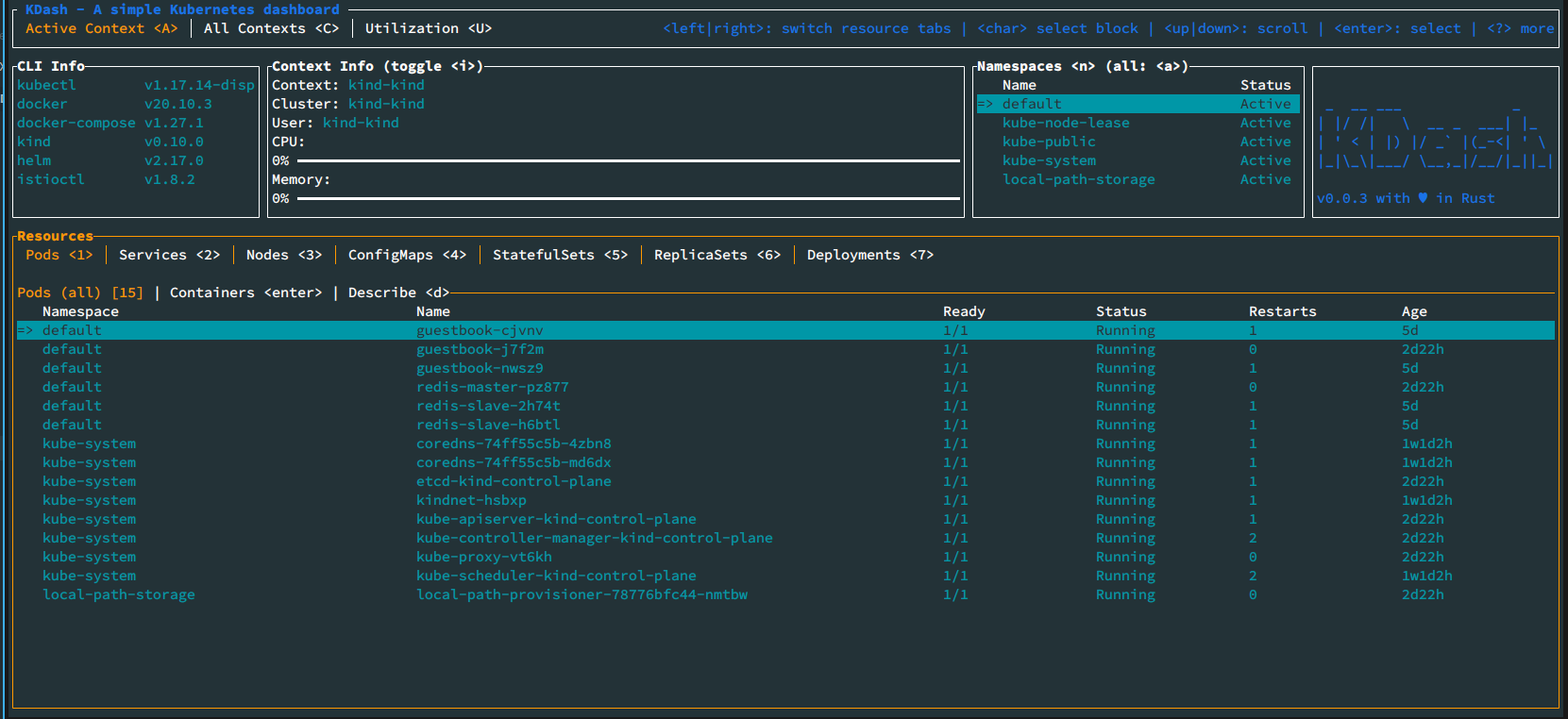
Task: Select pod kube-apiserver-kind-control-plane
Action: tap(785, 519)
